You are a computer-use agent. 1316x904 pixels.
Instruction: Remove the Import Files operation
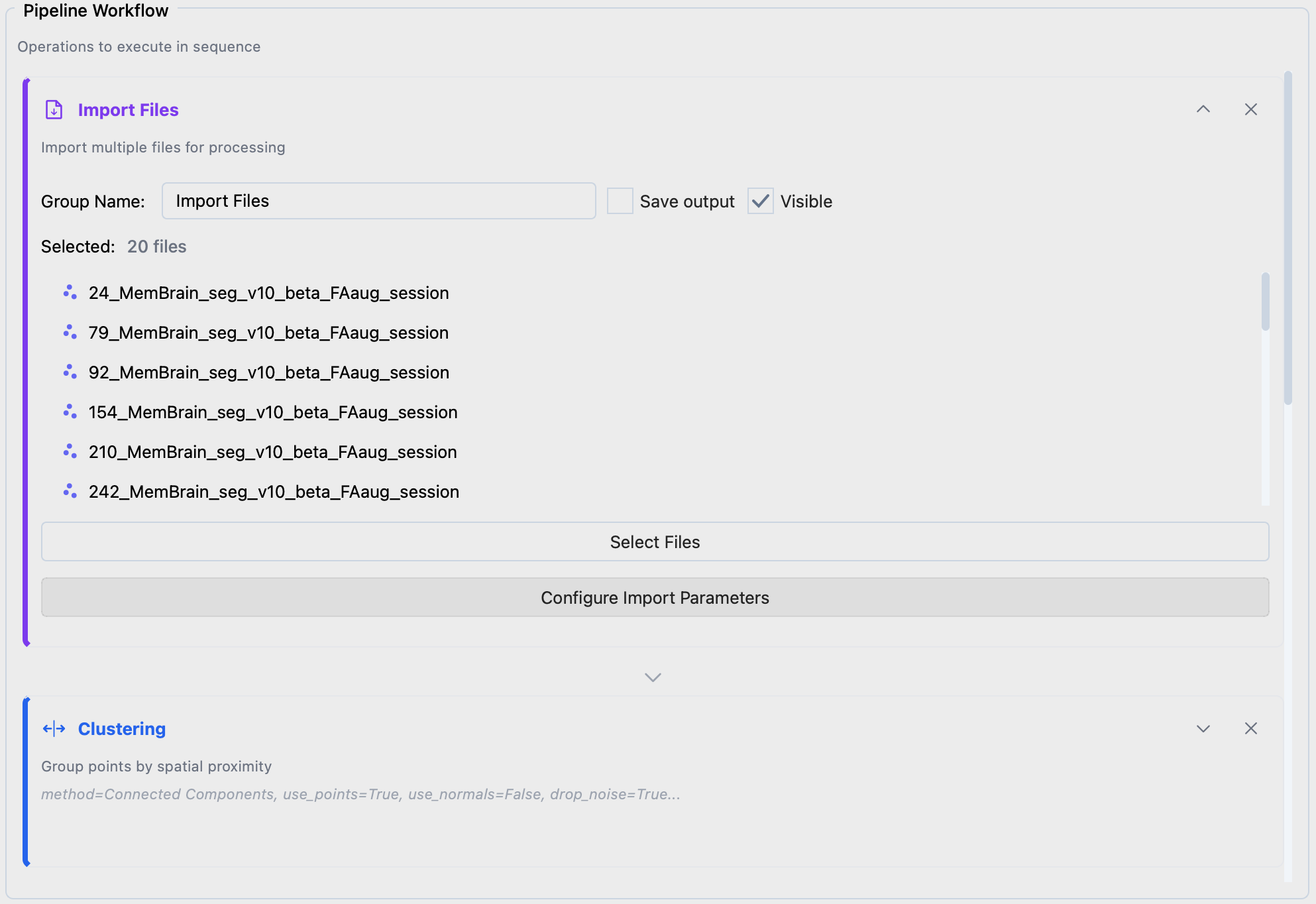pyautogui.click(x=1250, y=109)
